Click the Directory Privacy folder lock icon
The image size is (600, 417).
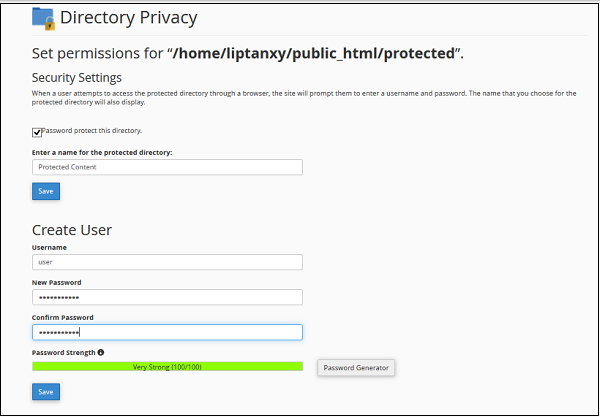tap(43, 18)
